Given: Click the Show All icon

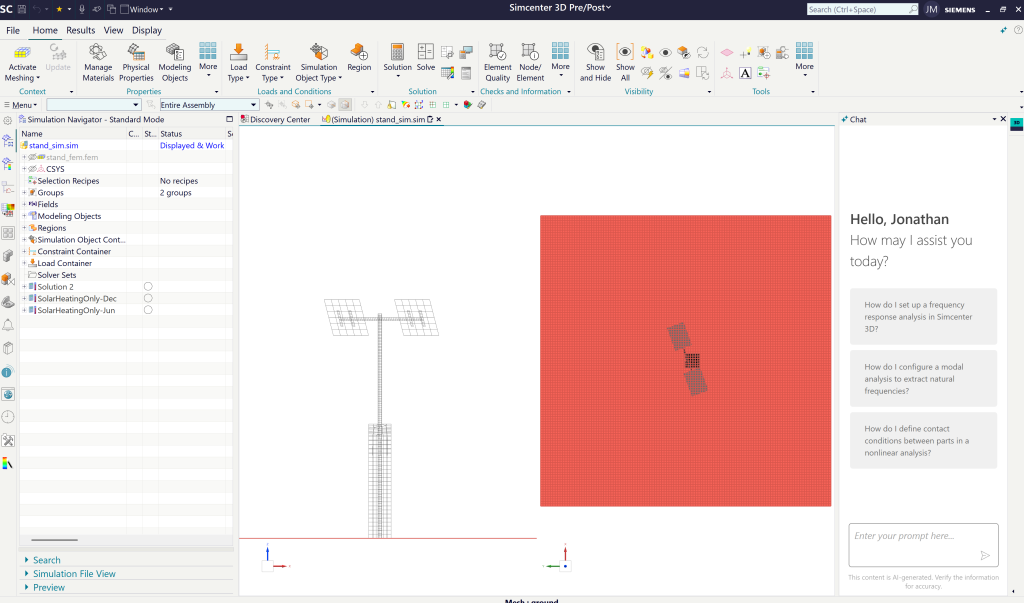Looking at the screenshot, I should pyautogui.click(x=625, y=52).
